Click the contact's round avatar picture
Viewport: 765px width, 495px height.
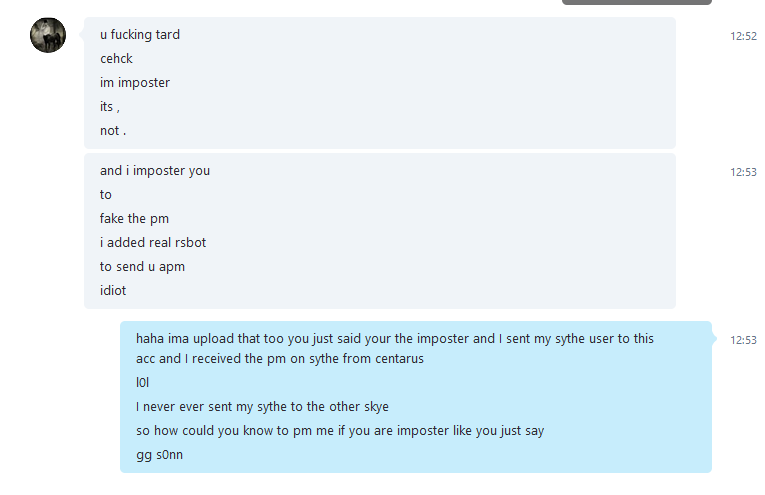pyautogui.click(x=48, y=35)
